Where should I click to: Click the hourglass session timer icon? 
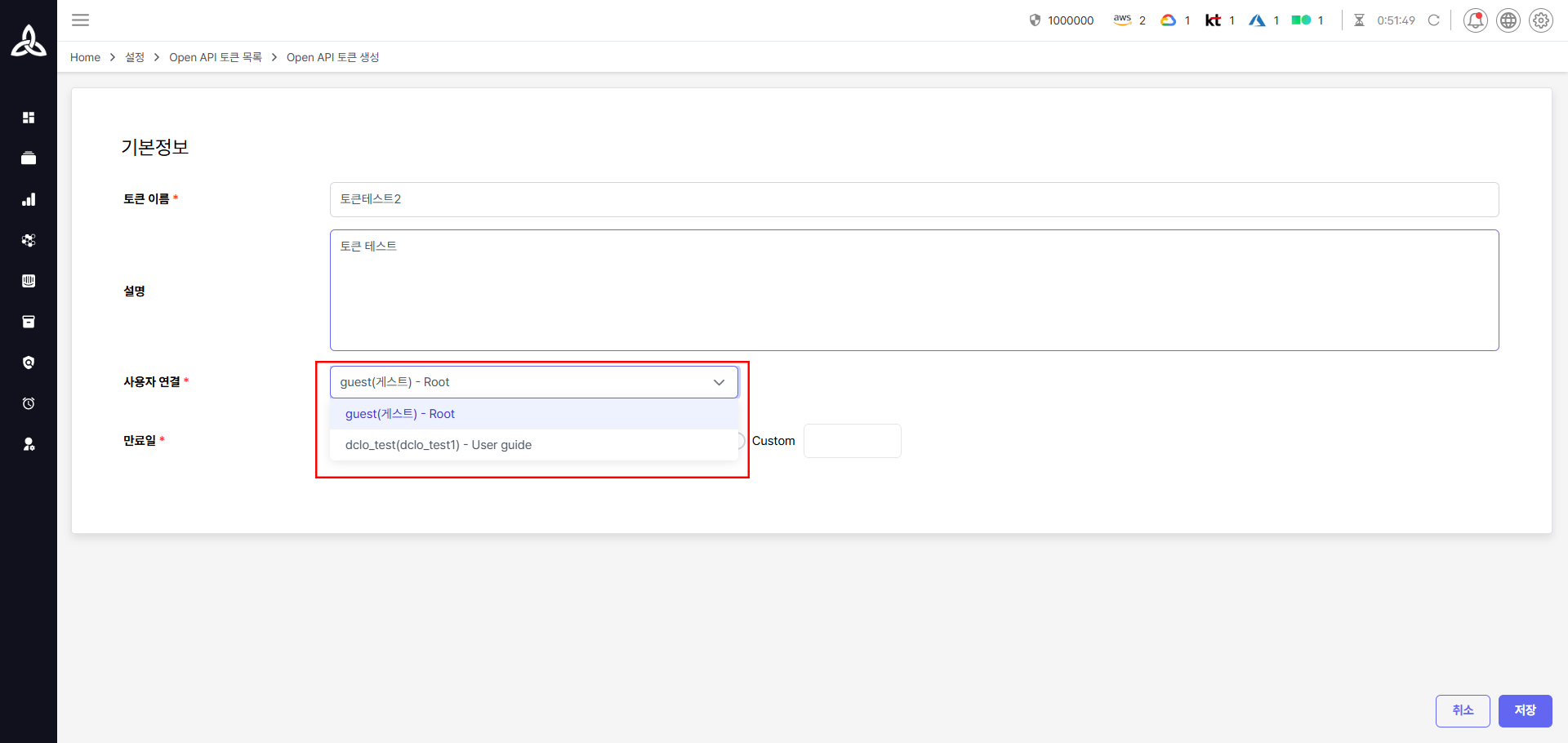pos(1360,20)
